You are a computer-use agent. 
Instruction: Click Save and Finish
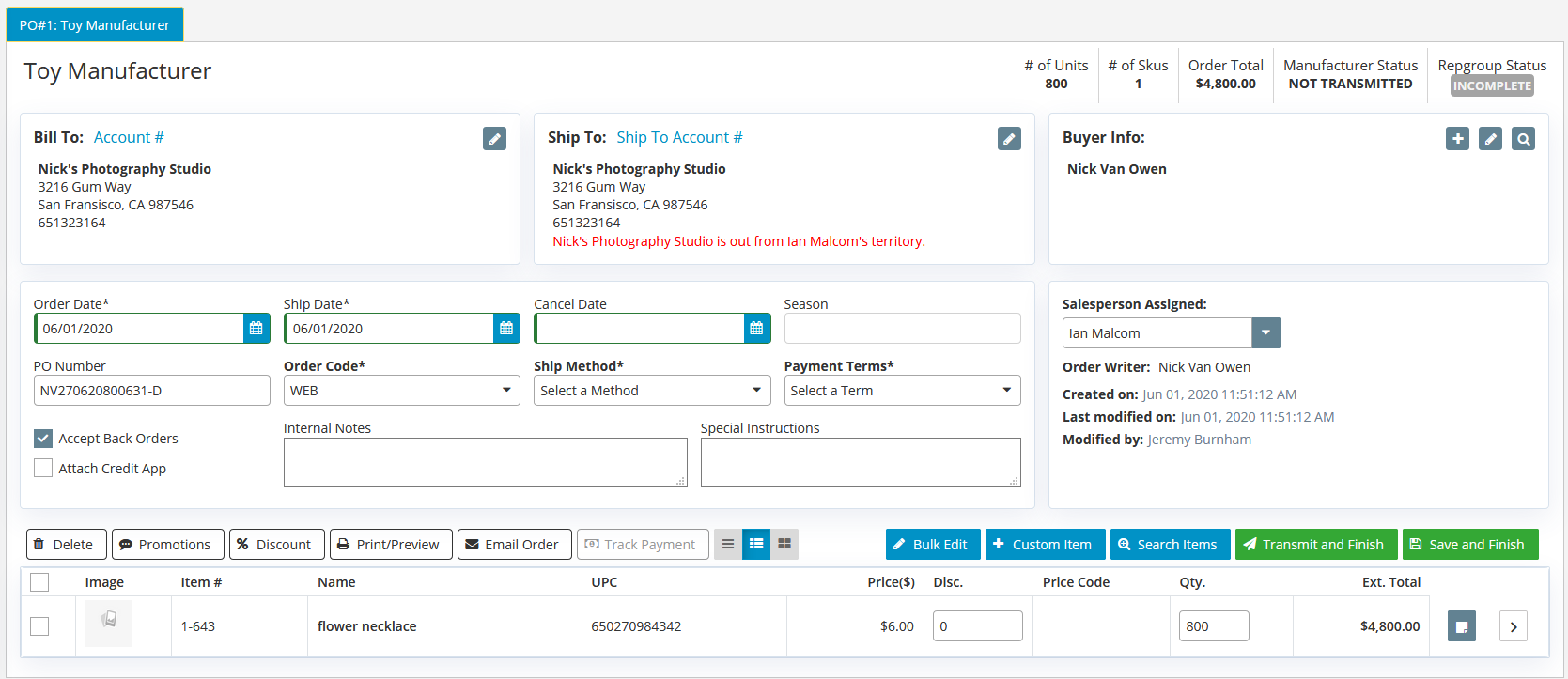pos(1470,545)
